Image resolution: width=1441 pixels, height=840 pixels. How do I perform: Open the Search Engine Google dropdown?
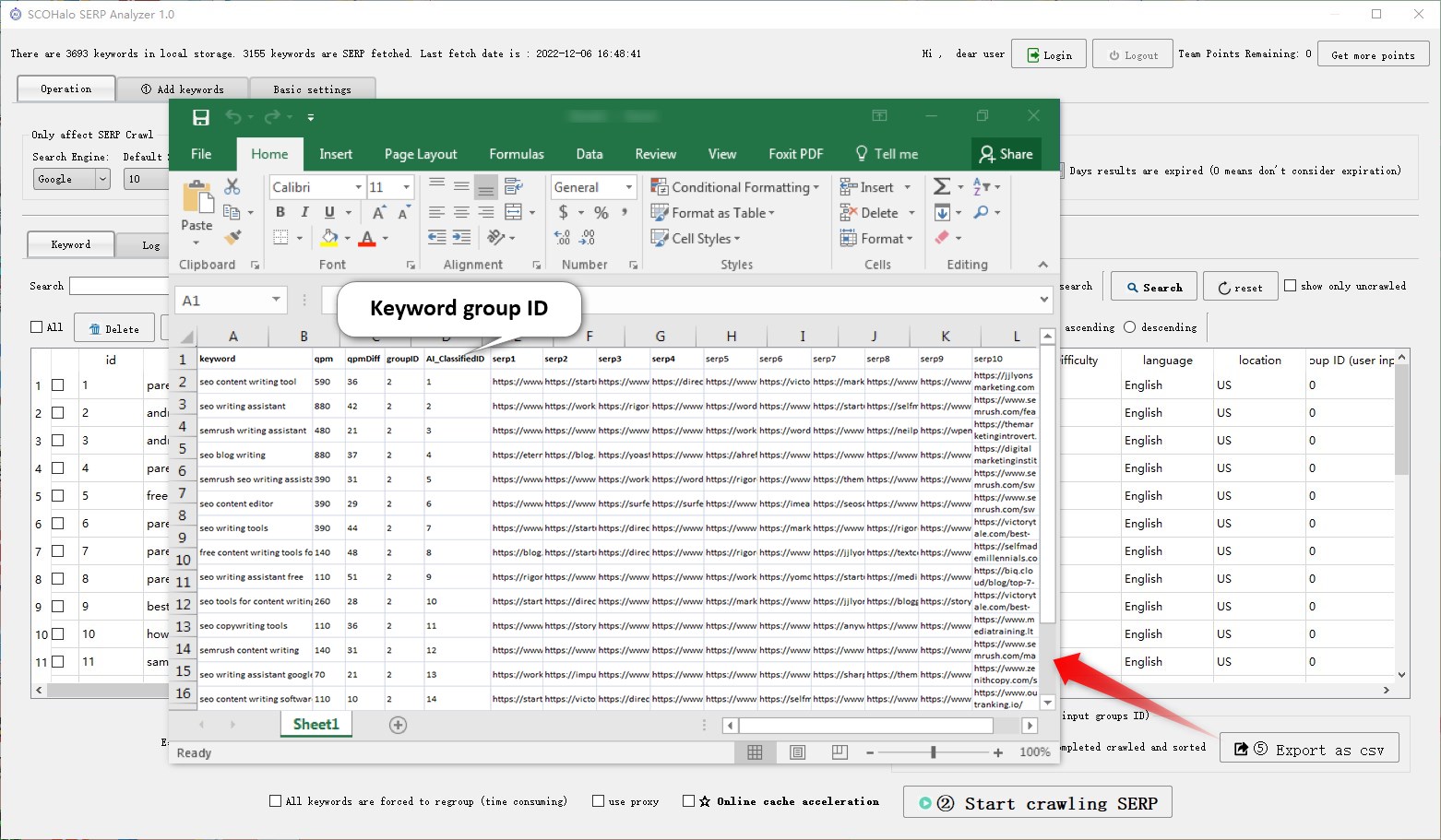click(71, 179)
